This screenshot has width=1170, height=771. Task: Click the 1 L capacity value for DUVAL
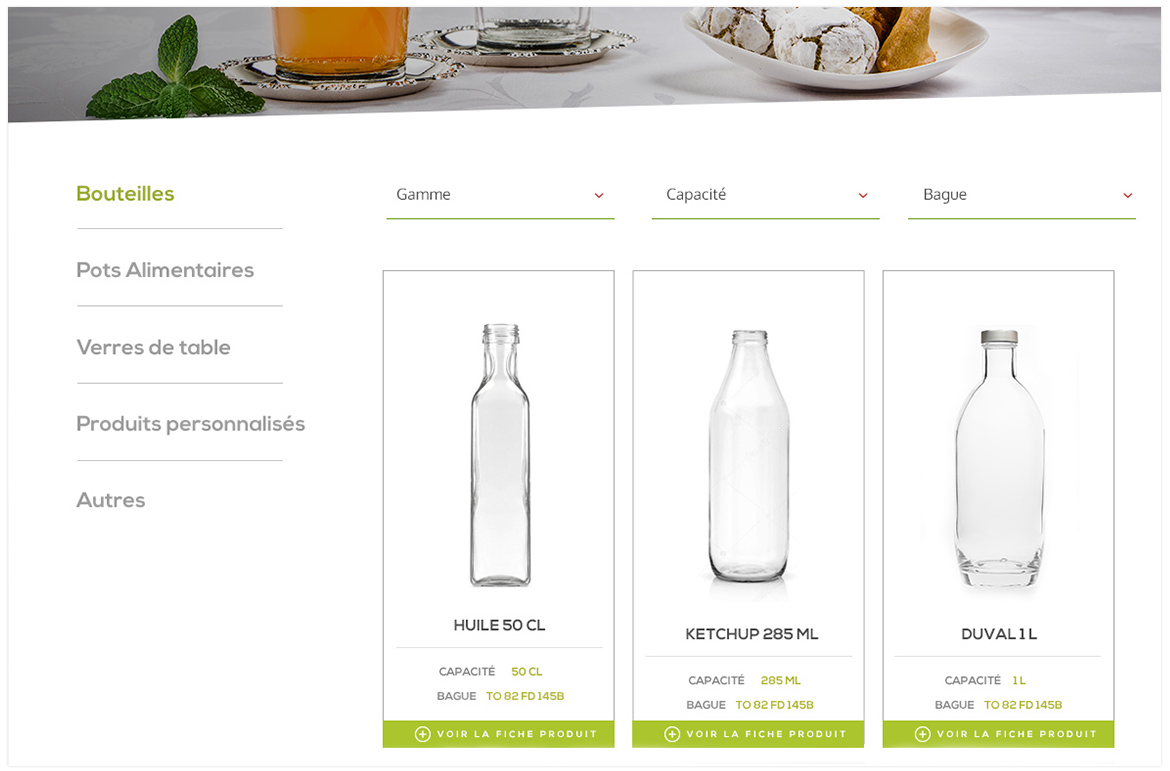click(1018, 680)
